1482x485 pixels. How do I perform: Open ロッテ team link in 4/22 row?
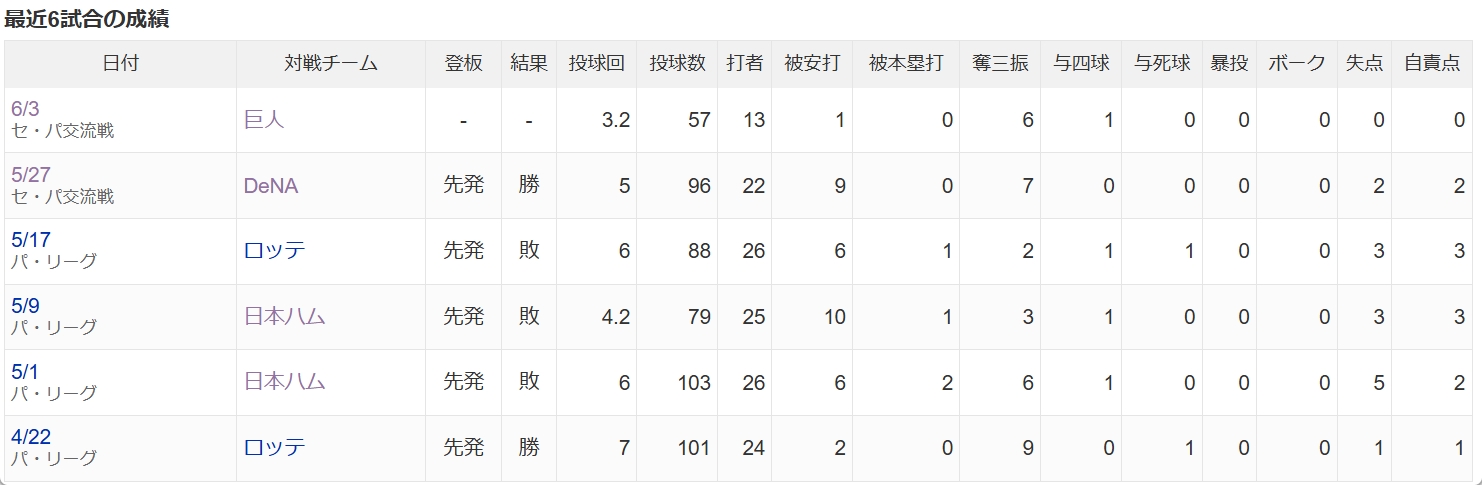[x=274, y=448]
